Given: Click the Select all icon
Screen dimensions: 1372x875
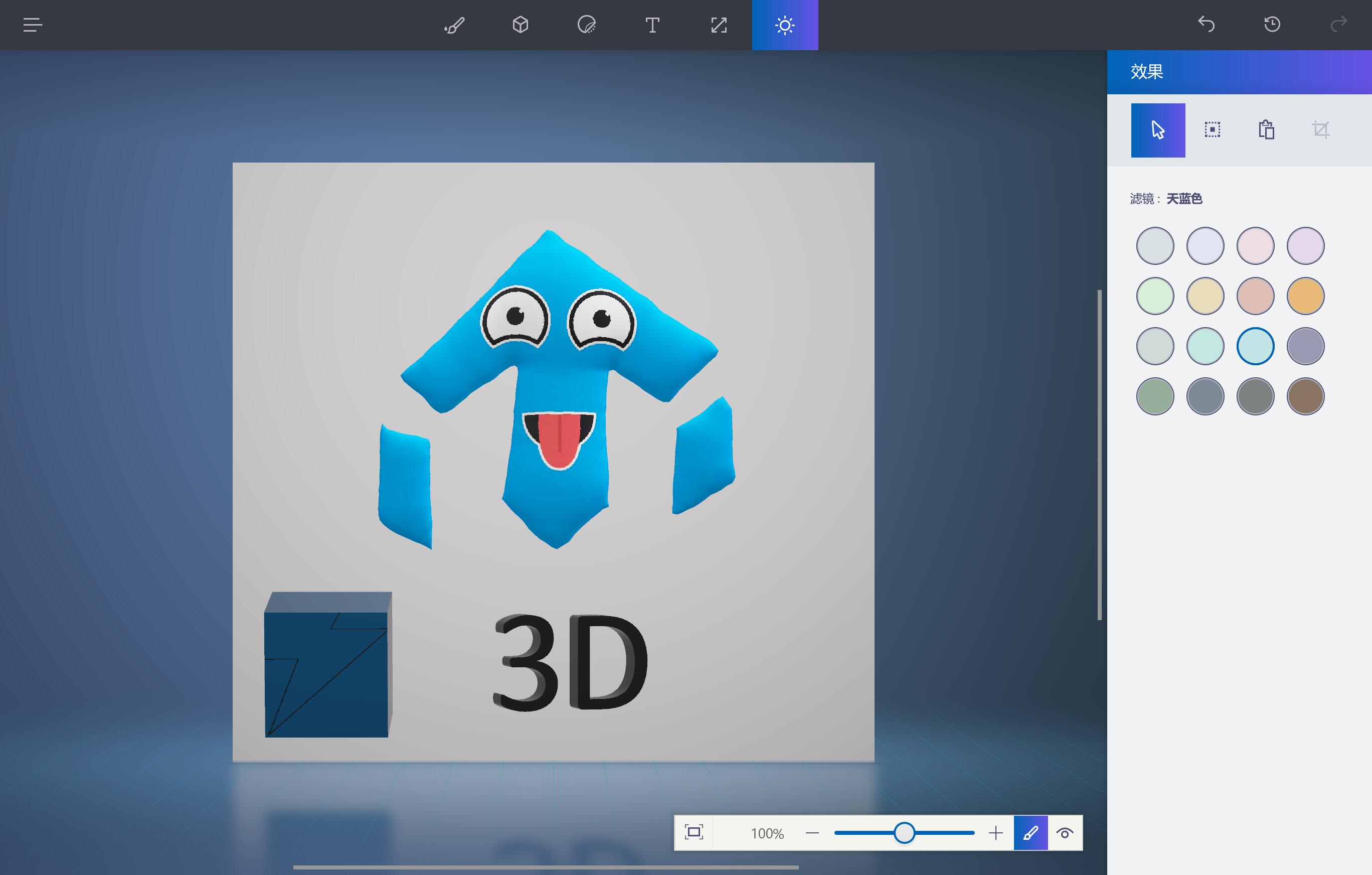Looking at the screenshot, I should click(x=1212, y=130).
